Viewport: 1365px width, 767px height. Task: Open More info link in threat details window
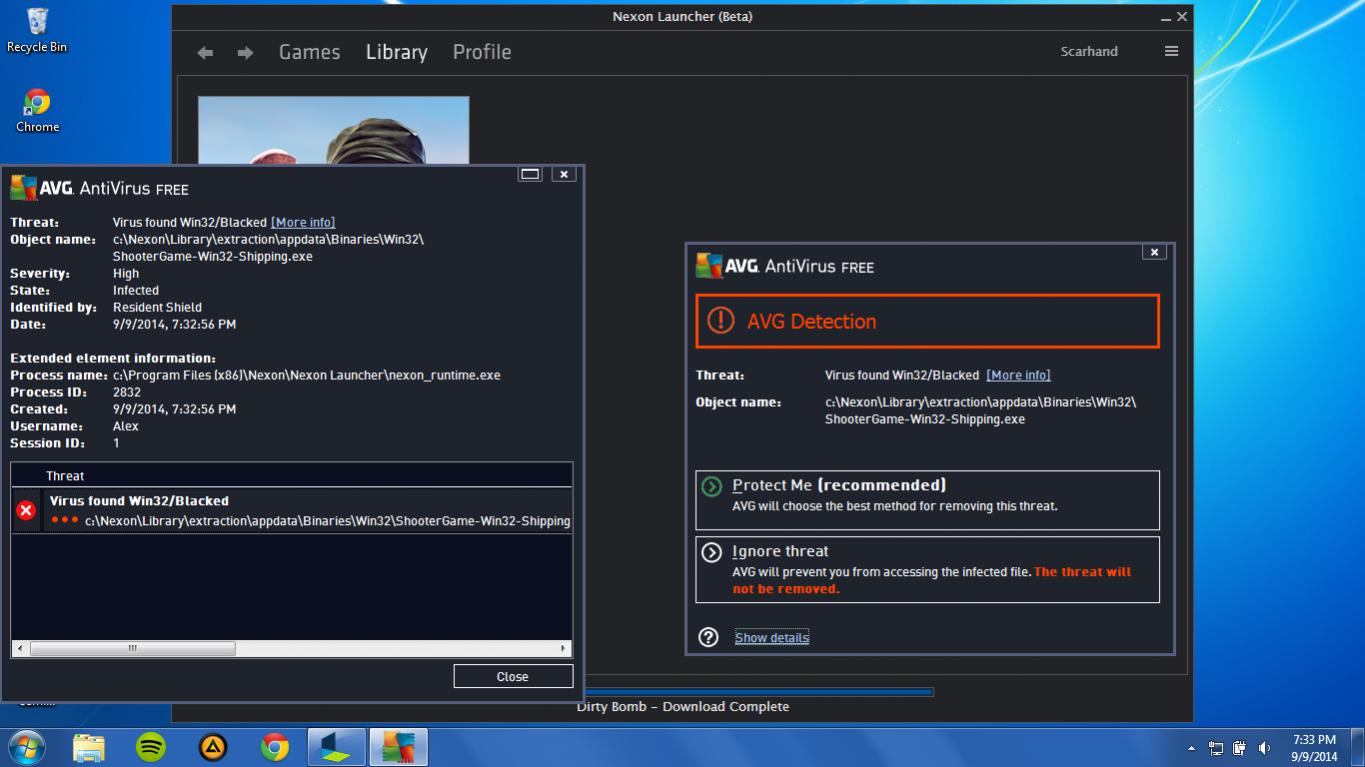click(303, 222)
